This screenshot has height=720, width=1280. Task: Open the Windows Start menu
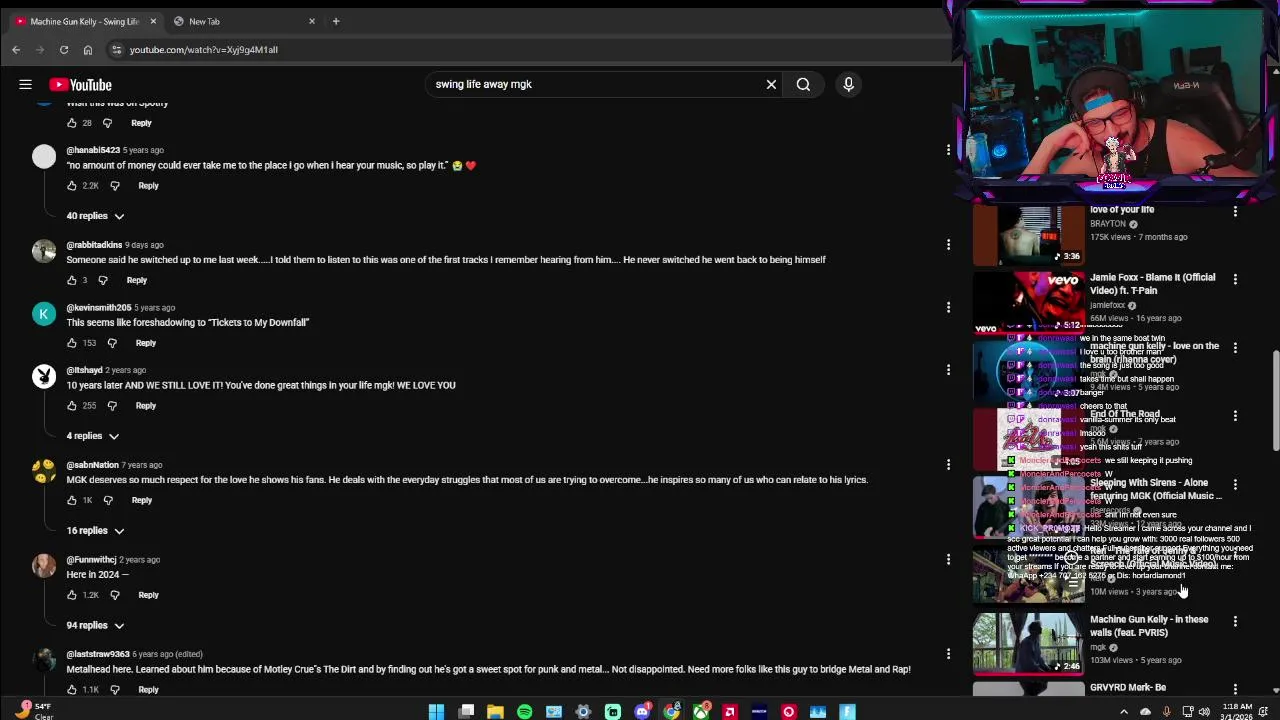tap(436, 712)
